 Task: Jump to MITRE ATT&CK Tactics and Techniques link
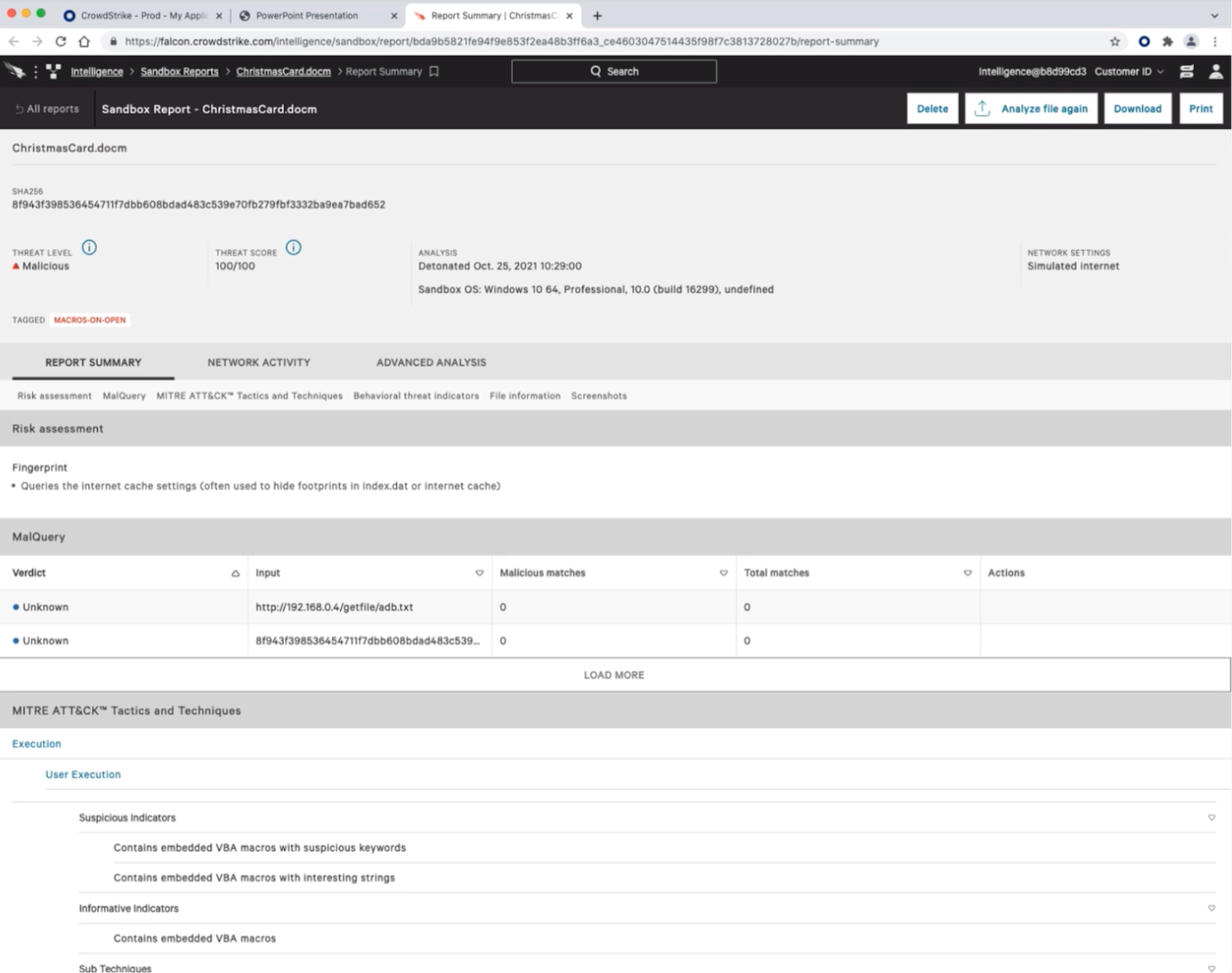pyautogui.click(x=250, y=396)
